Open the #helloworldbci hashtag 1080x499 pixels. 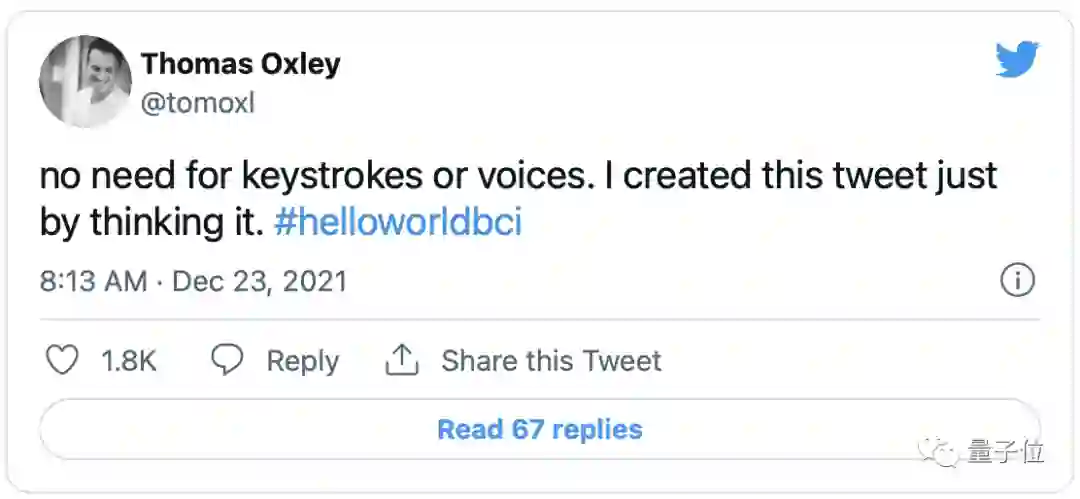pos(397,223)
